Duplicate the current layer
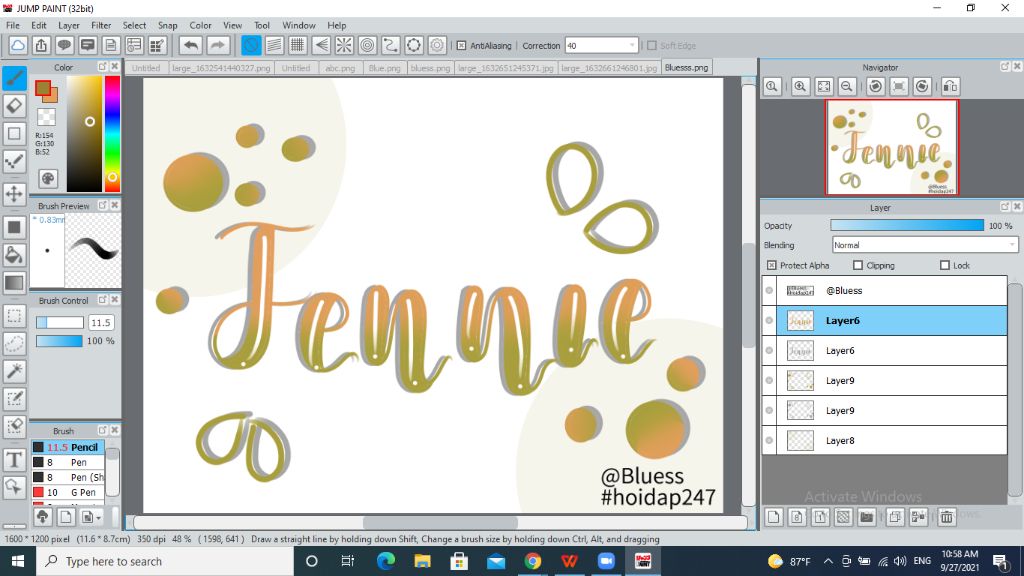This screenshot has height=576, width=1024. 895,517
